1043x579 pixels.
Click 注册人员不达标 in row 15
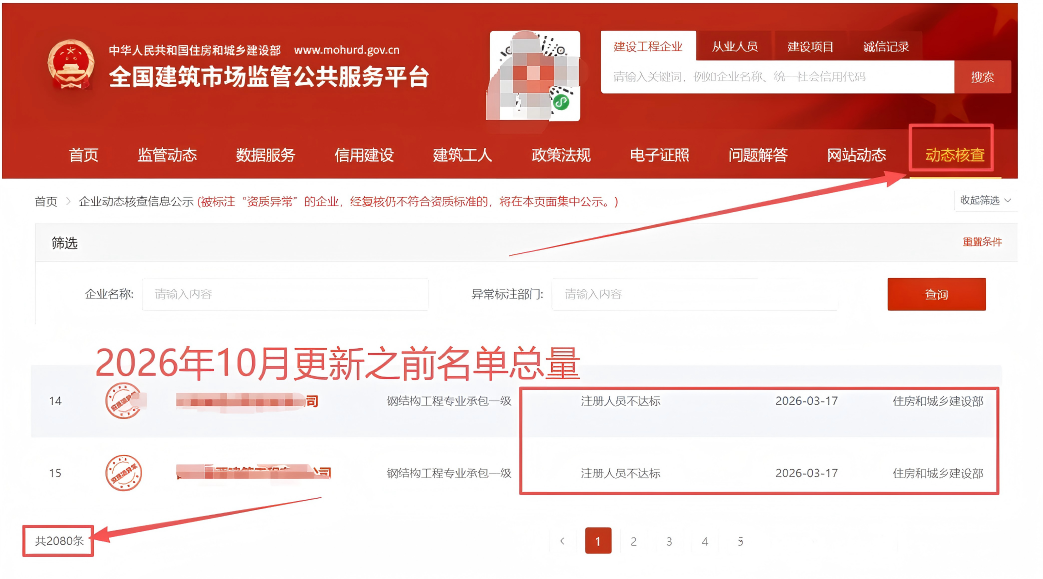click(621, 473)
